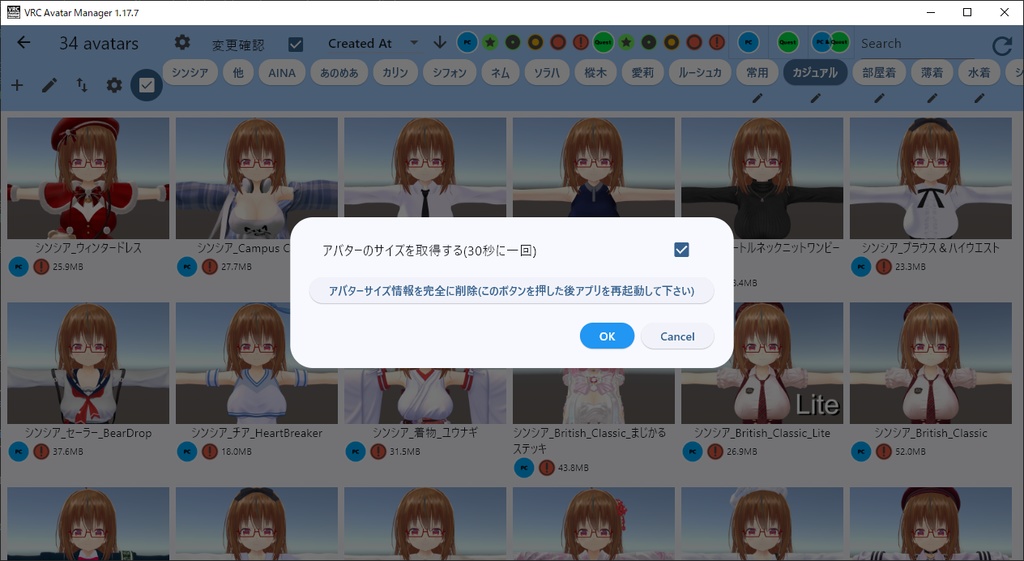This screenshot has height=561, width=1024.
Task: Select the AINA tag chip
Action: point(282,72)
